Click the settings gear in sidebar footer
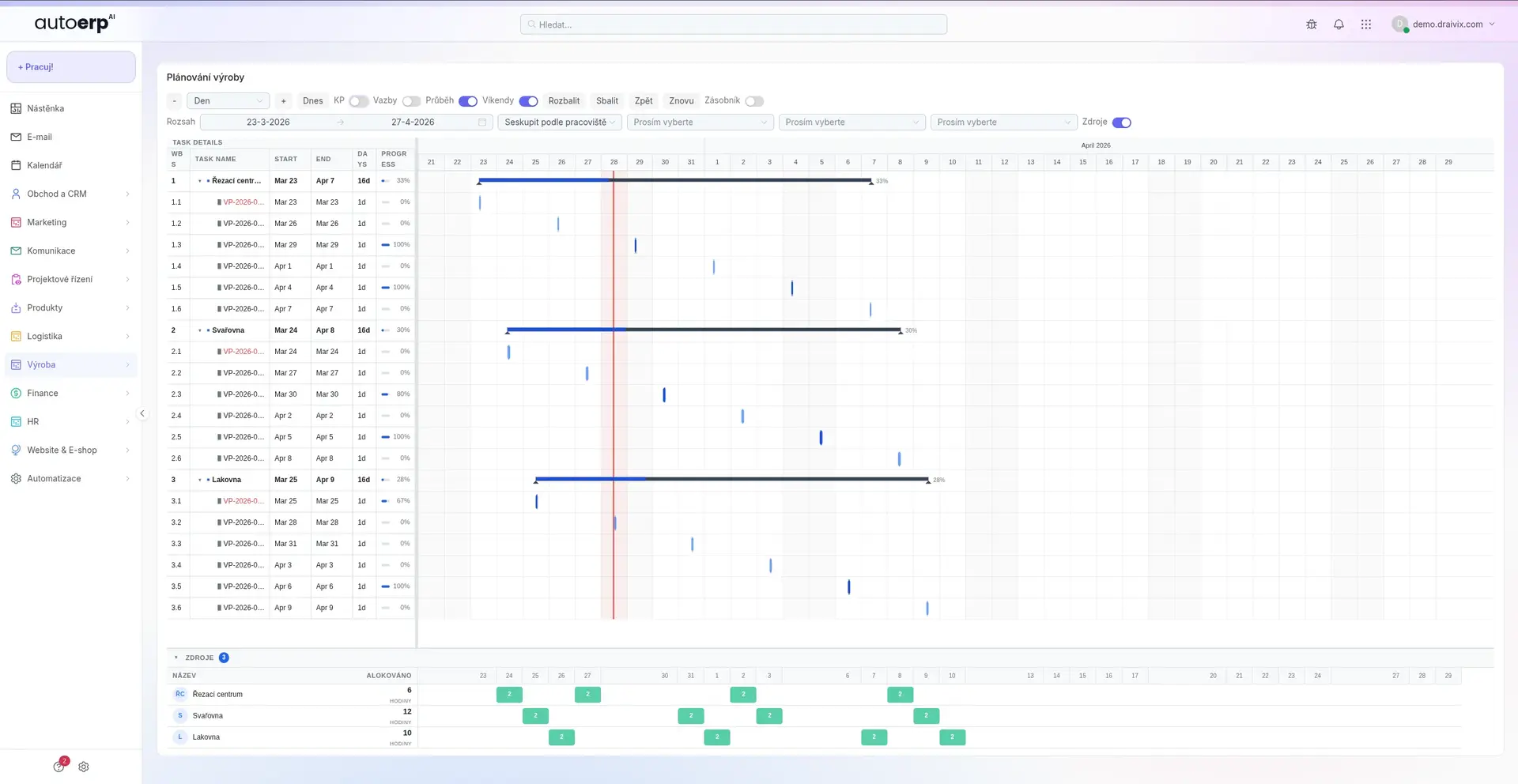The image size is (1518, 784). (84, 767)
